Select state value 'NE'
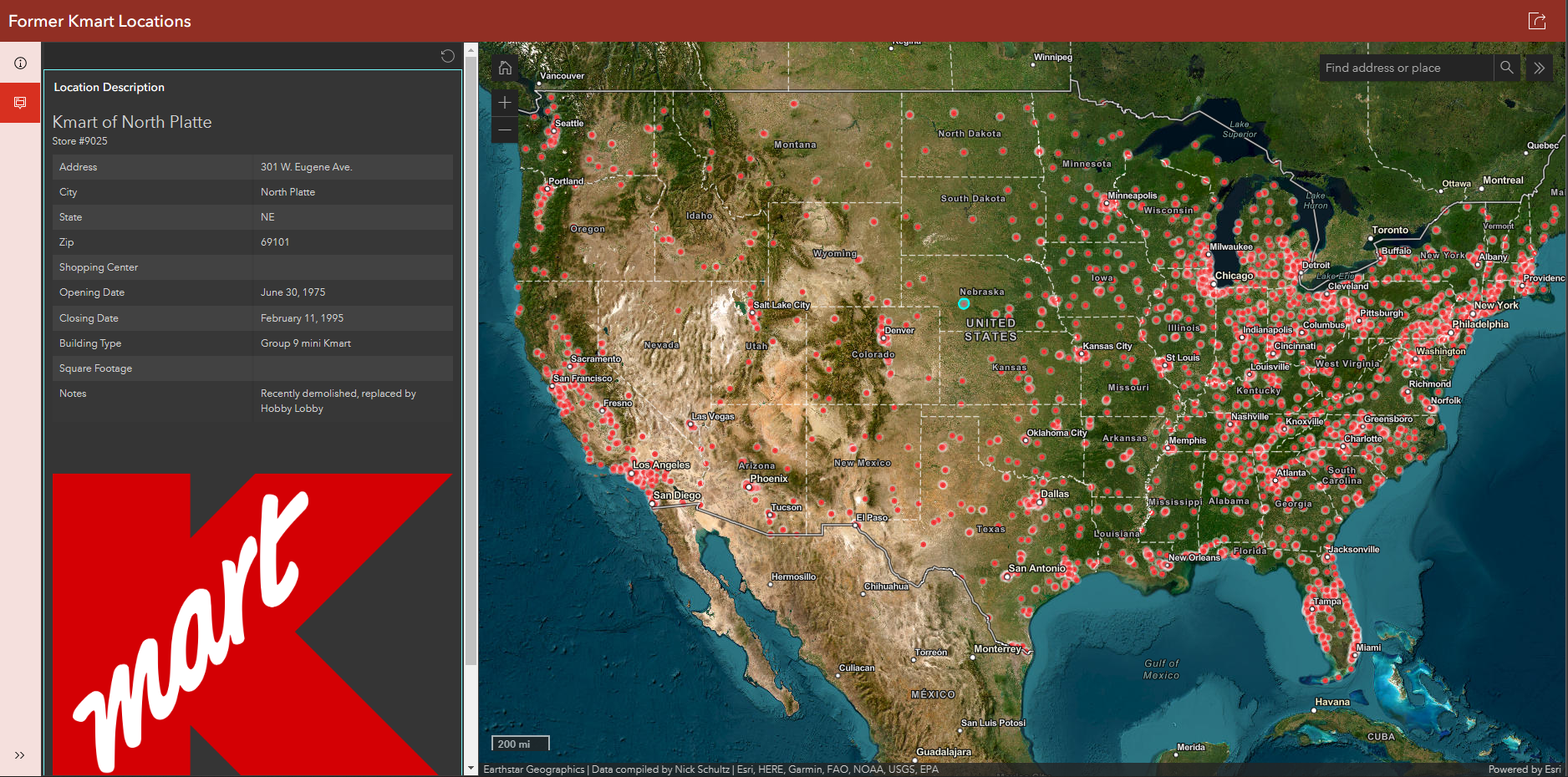Screen dimensions: 1568x777 point(267,217)
